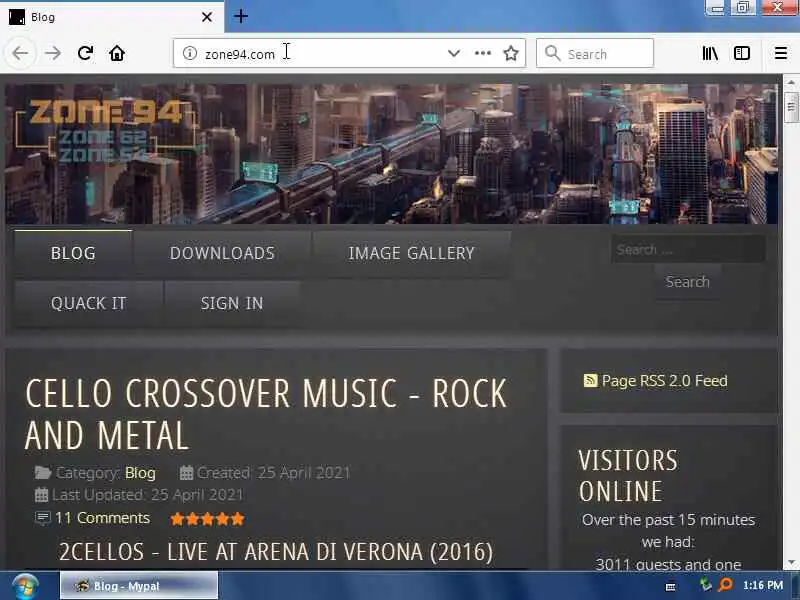Click the orange magnifier tray icon

click(x=725, y=585)
